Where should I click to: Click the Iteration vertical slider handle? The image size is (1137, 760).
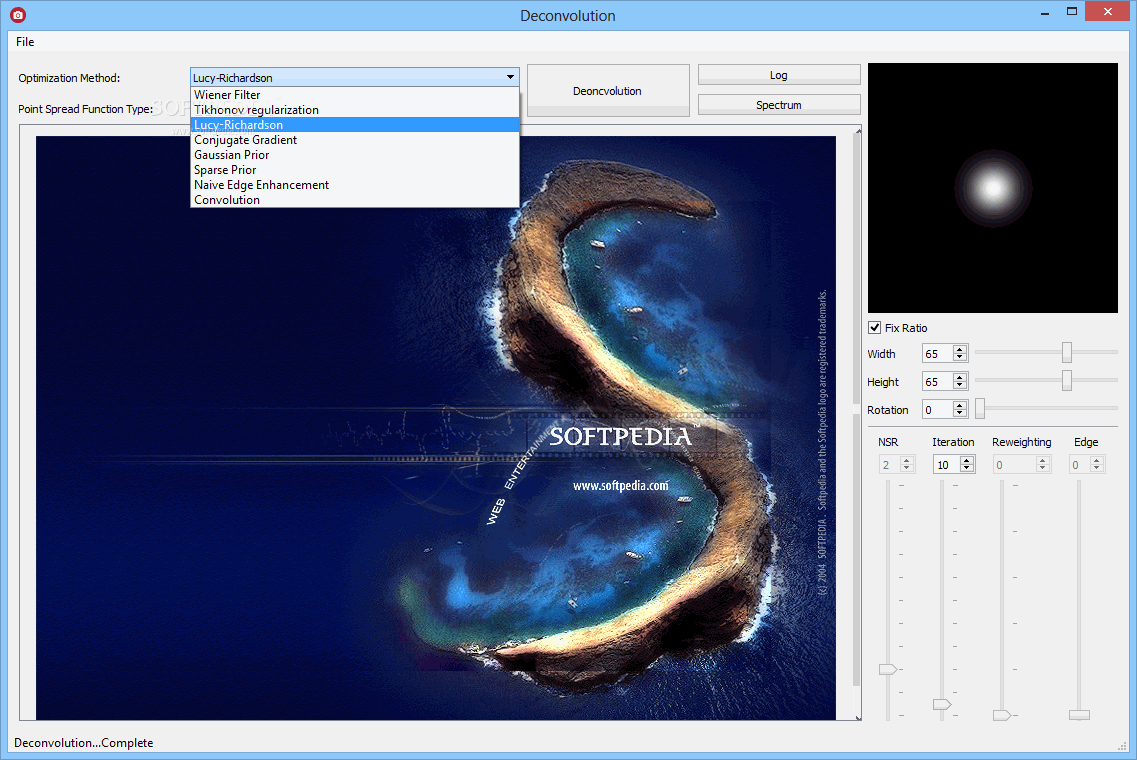coord(942,704)
